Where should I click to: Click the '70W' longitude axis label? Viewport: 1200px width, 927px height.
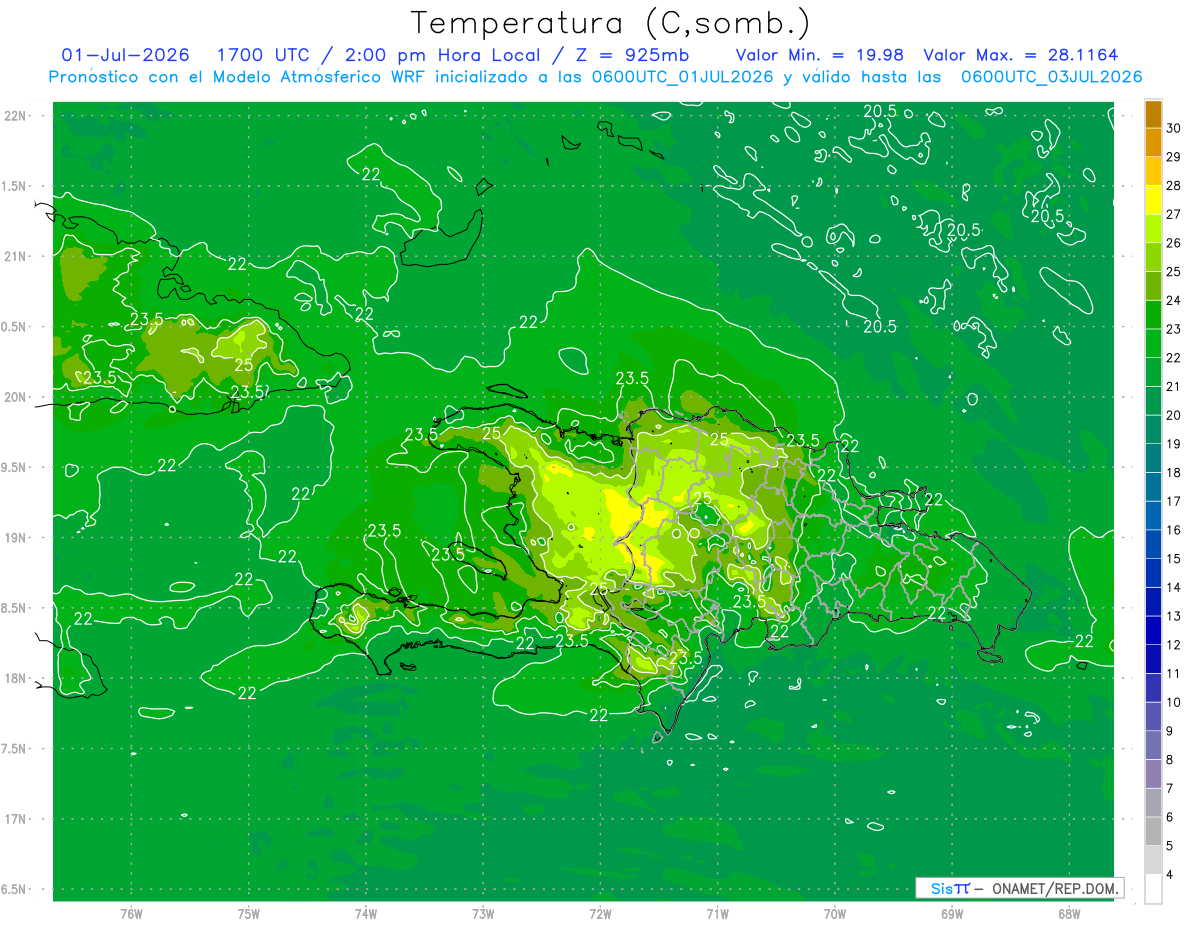coord(835,914)
